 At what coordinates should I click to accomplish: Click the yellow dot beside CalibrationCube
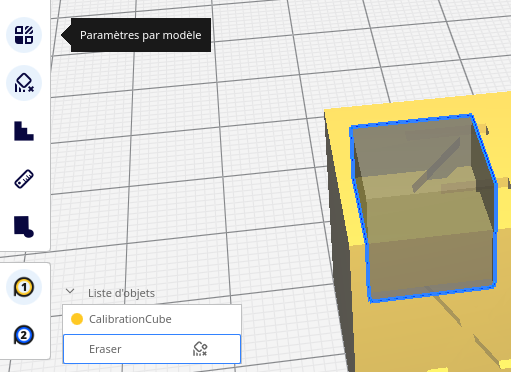77,319
